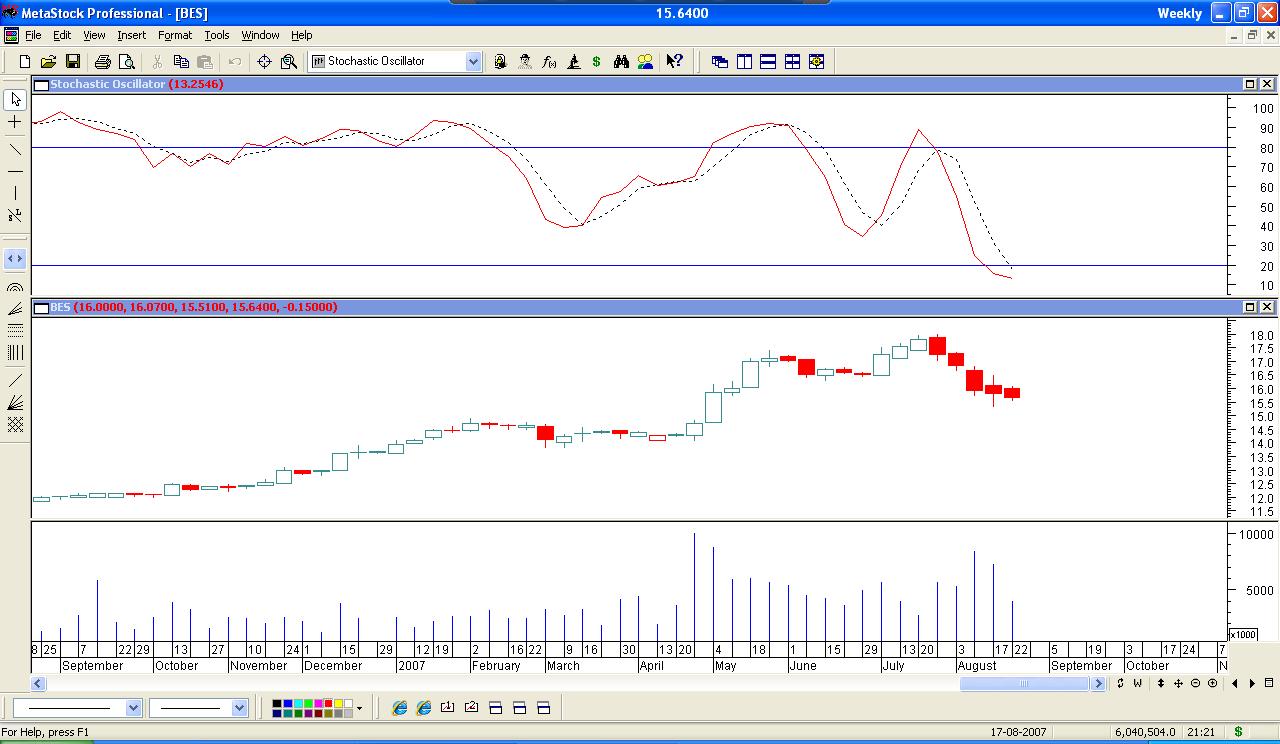Click the scroll right arrow of chart scrollbar
Viewport: 1280px width, 744px height.
(1098, 684)
